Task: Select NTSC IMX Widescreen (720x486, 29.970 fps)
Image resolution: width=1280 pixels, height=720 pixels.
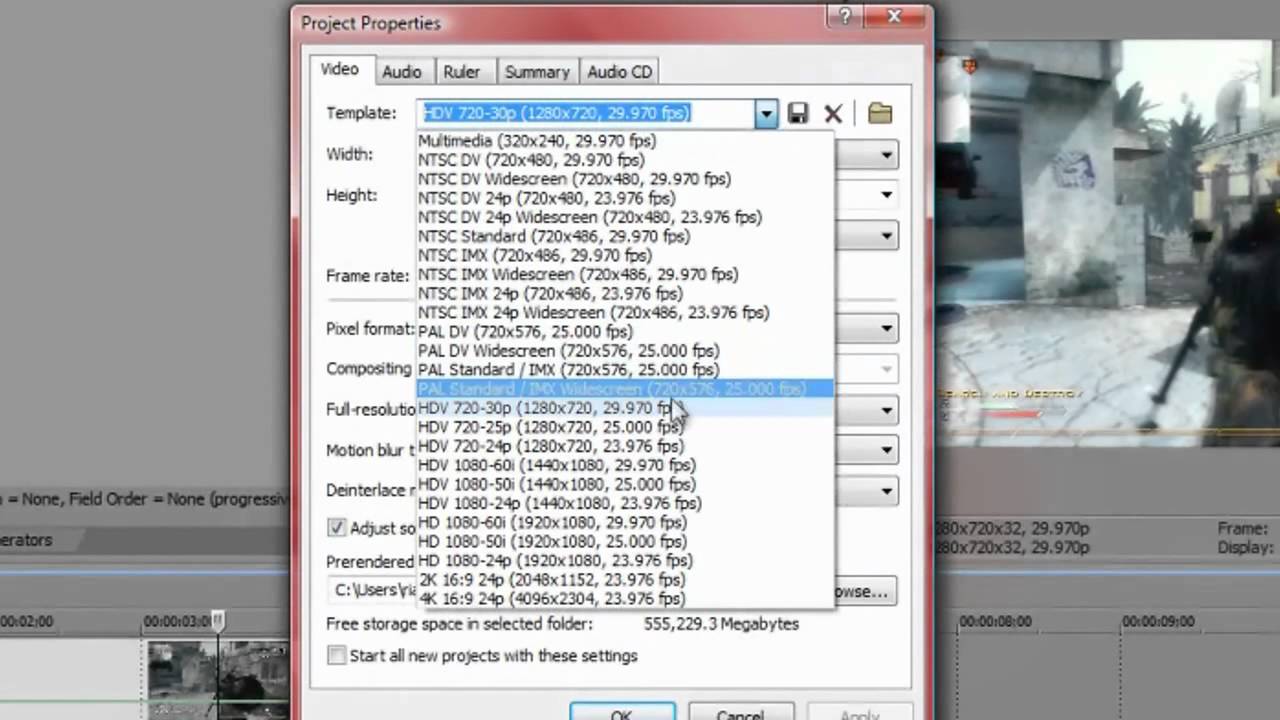Action: point(624,274)
